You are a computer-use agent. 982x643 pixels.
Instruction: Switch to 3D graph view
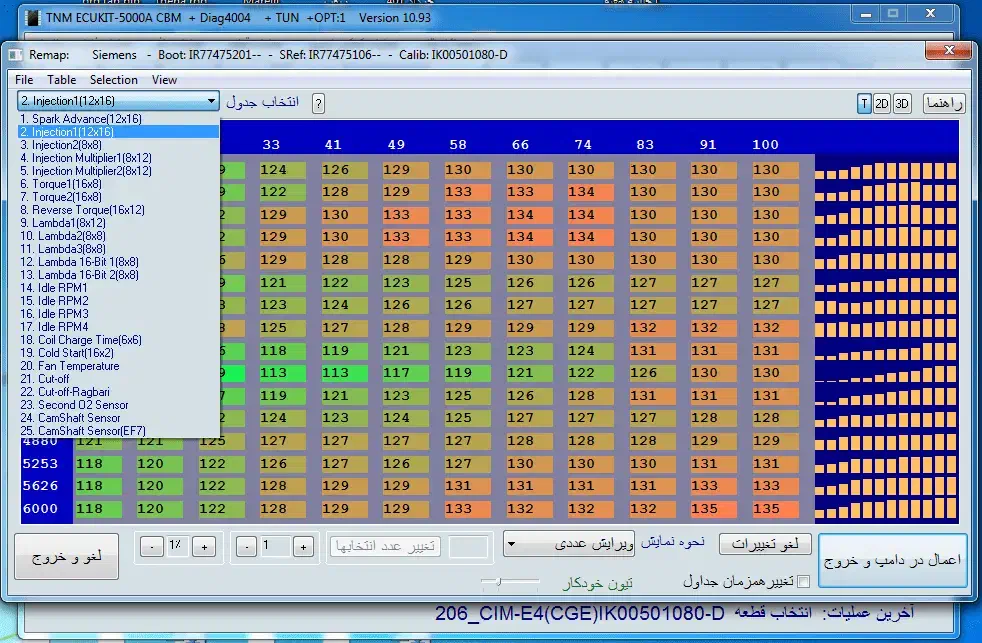901,103
